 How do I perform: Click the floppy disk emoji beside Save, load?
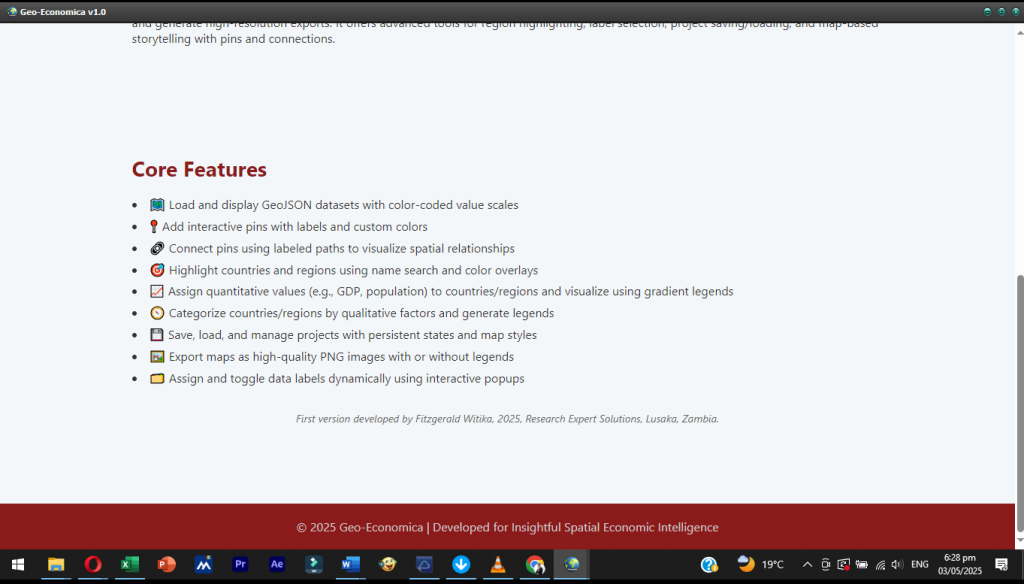157,335
